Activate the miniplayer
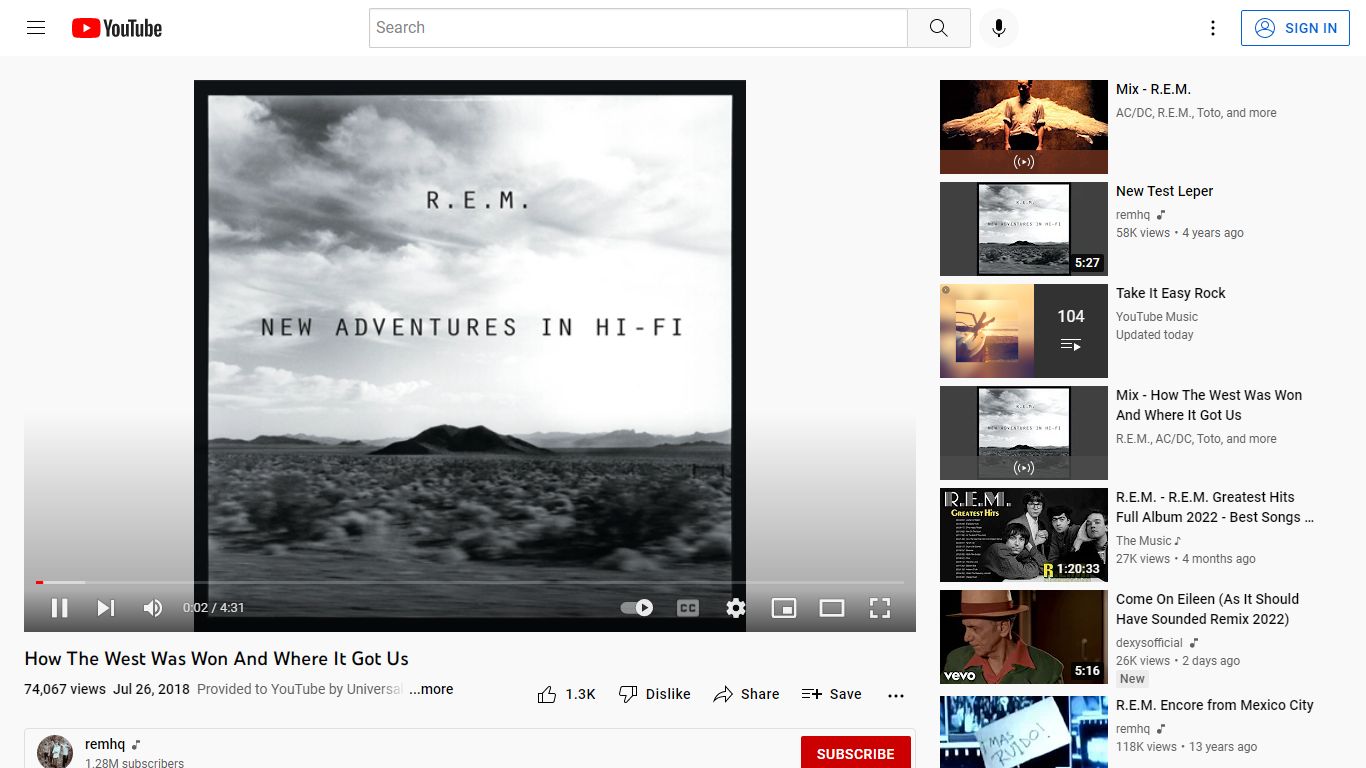The image size is (1366, 768). [784, 608]
